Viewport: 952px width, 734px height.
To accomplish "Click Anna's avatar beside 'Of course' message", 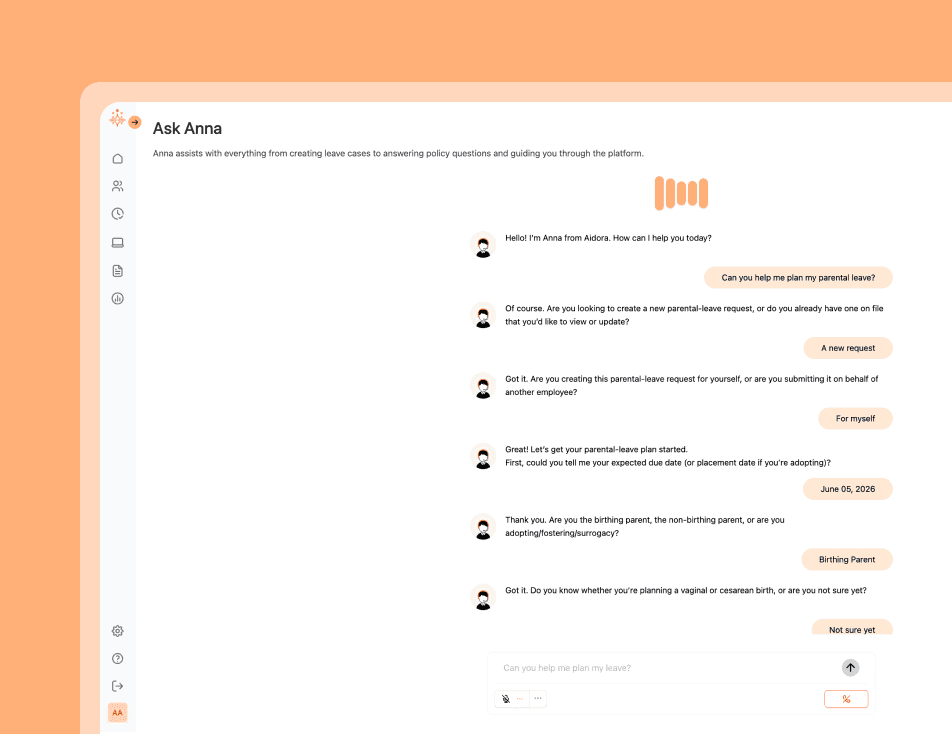I will tap(483, 315).
